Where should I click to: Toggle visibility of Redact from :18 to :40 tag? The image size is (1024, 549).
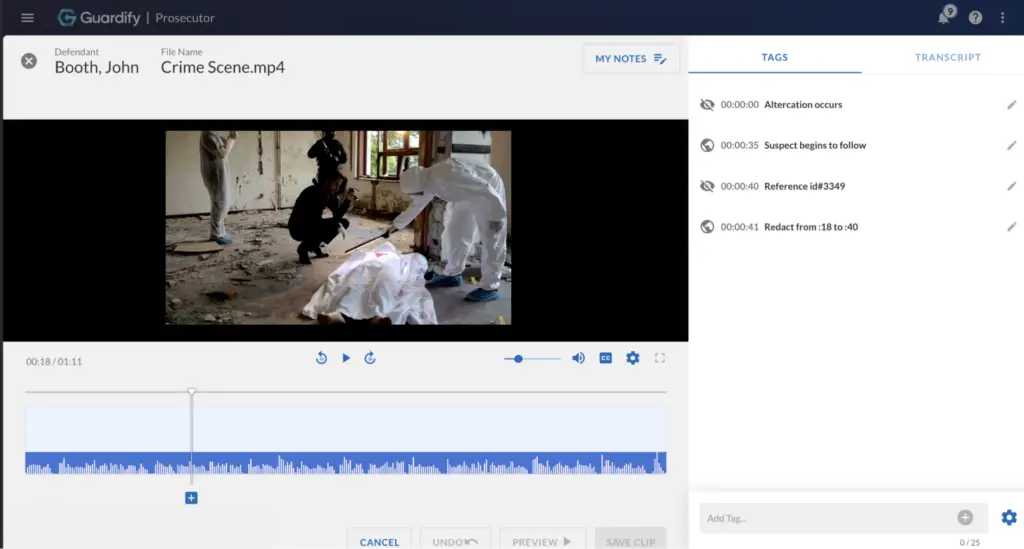[707, 227]
